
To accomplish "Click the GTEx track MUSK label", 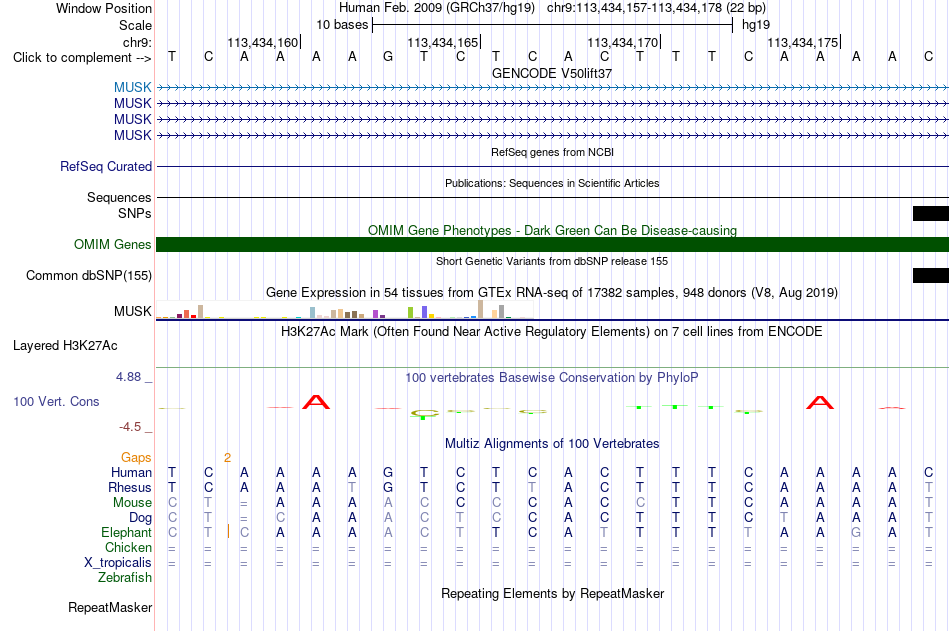I will [133, 311].
